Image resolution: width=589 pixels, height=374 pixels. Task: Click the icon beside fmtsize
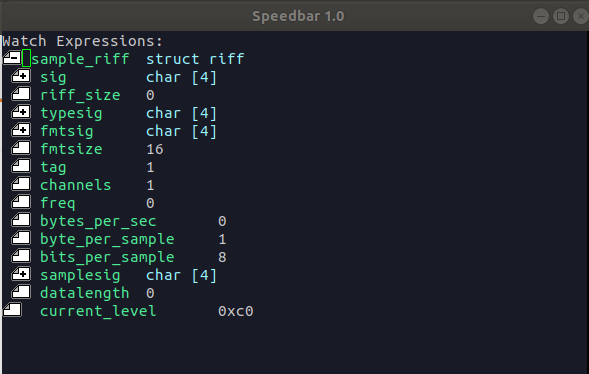21,148
